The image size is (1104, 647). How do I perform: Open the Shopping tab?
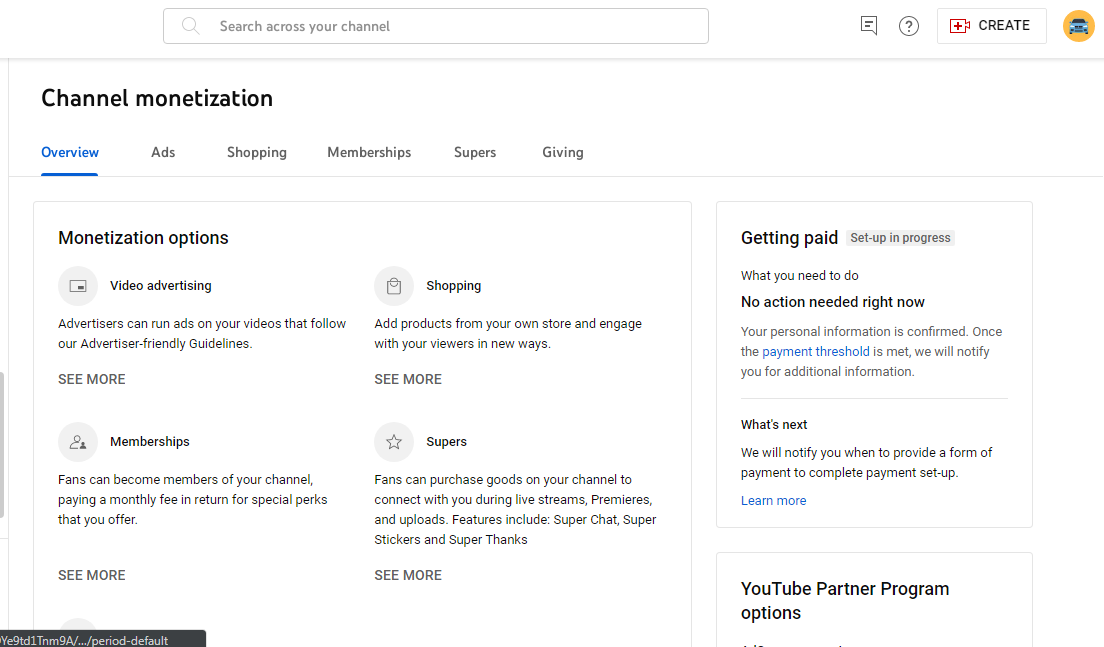[257, 153]
